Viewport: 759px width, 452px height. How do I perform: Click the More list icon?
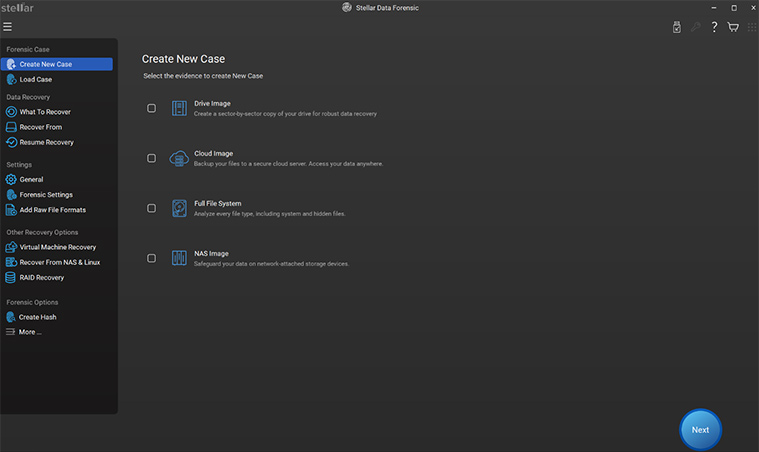tap(10, 332)
